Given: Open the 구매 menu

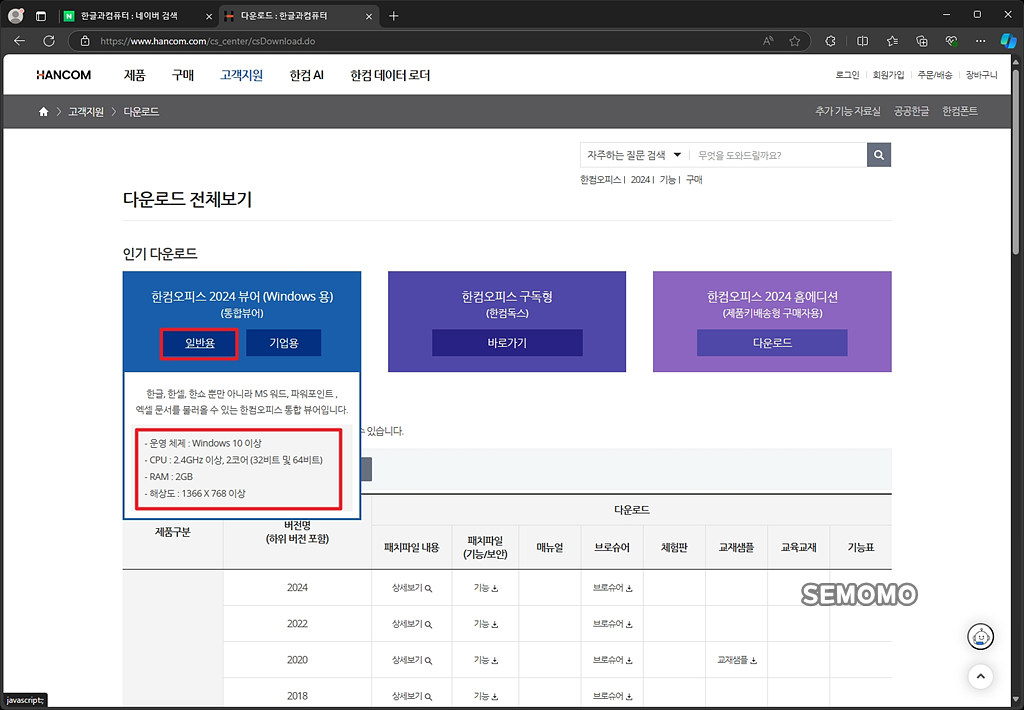Looking at the screenshot, I should coord(183,75).
